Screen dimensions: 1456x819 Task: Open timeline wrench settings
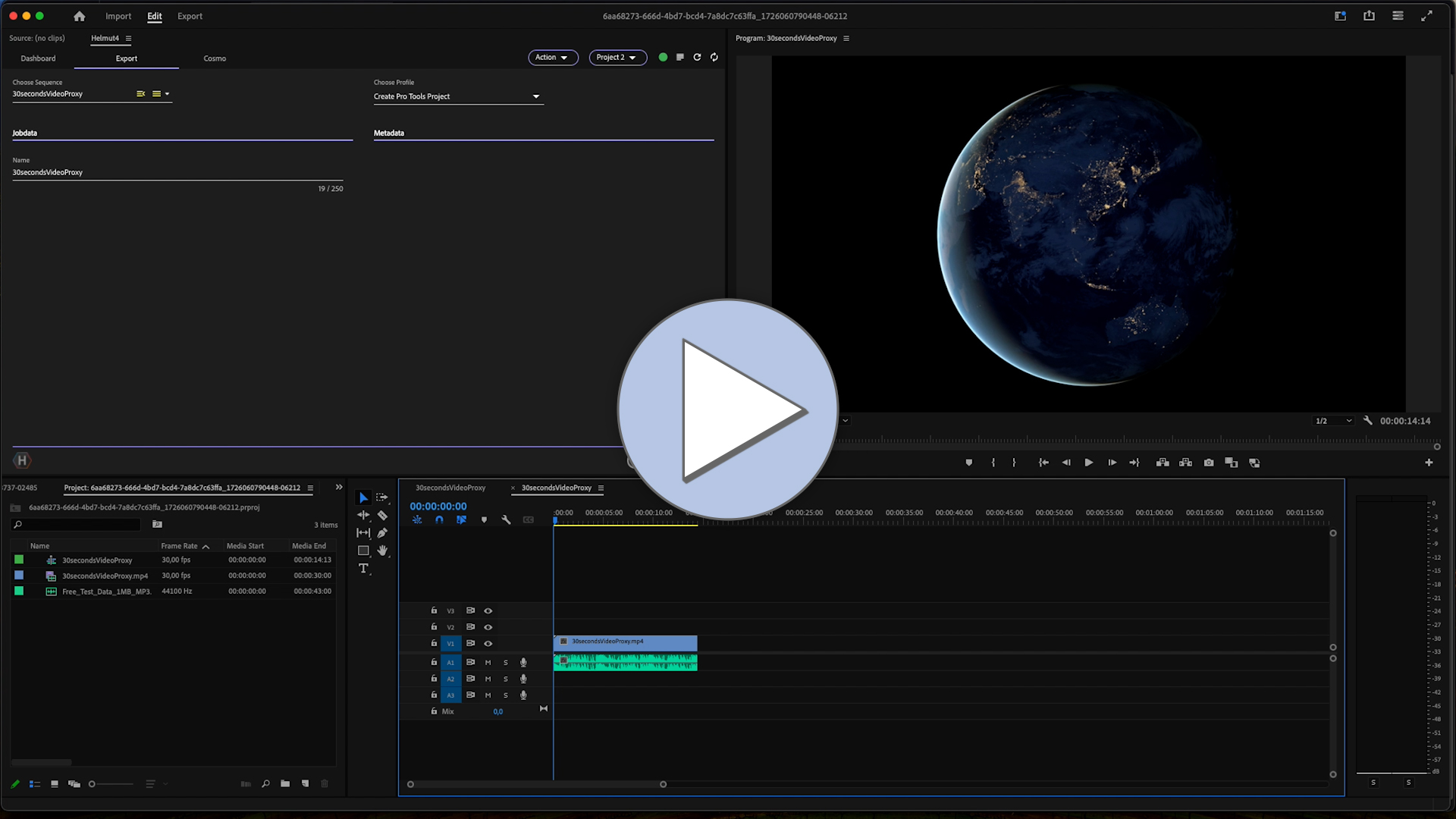(x=506, y=520)
